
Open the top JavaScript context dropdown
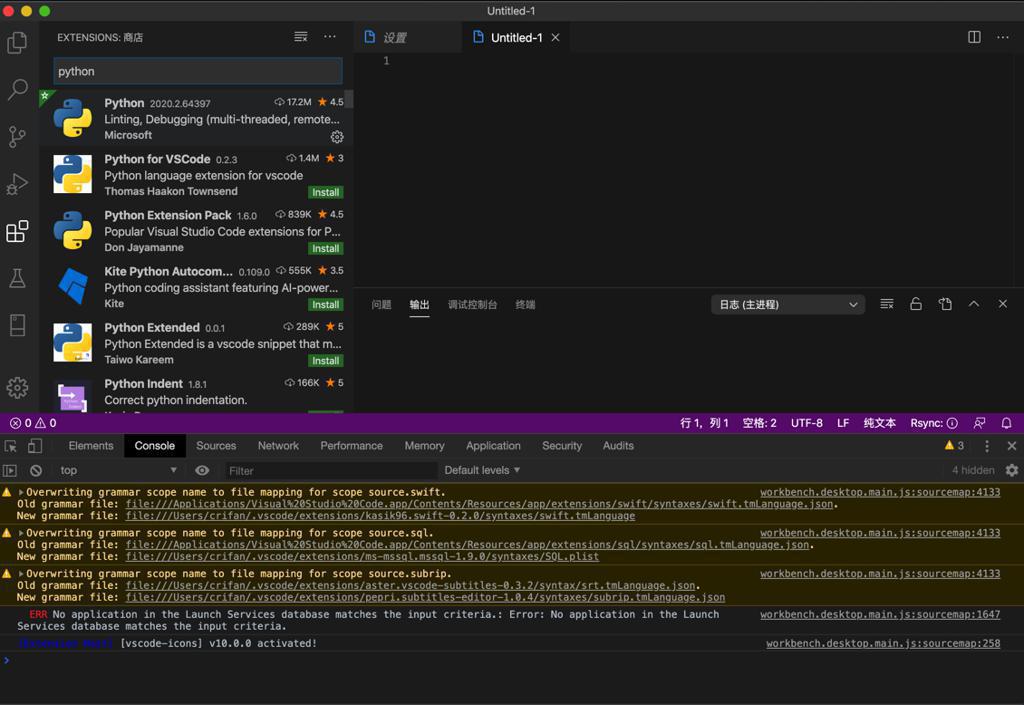click(118, 470)
